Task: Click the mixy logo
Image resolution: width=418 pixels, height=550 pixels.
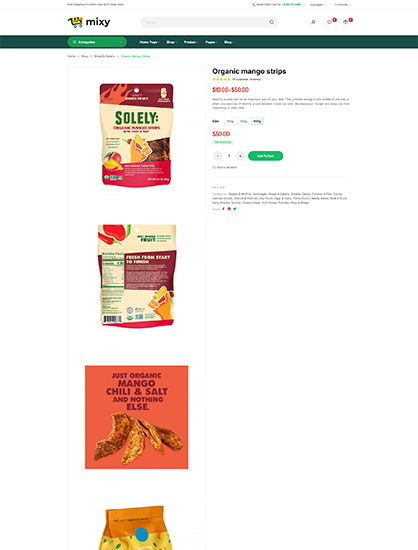Action: coord(89,22)
